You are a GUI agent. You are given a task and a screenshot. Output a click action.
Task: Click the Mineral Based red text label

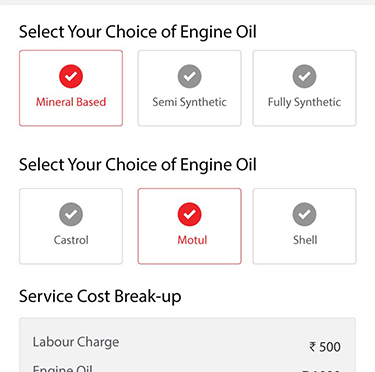[71, 102]
